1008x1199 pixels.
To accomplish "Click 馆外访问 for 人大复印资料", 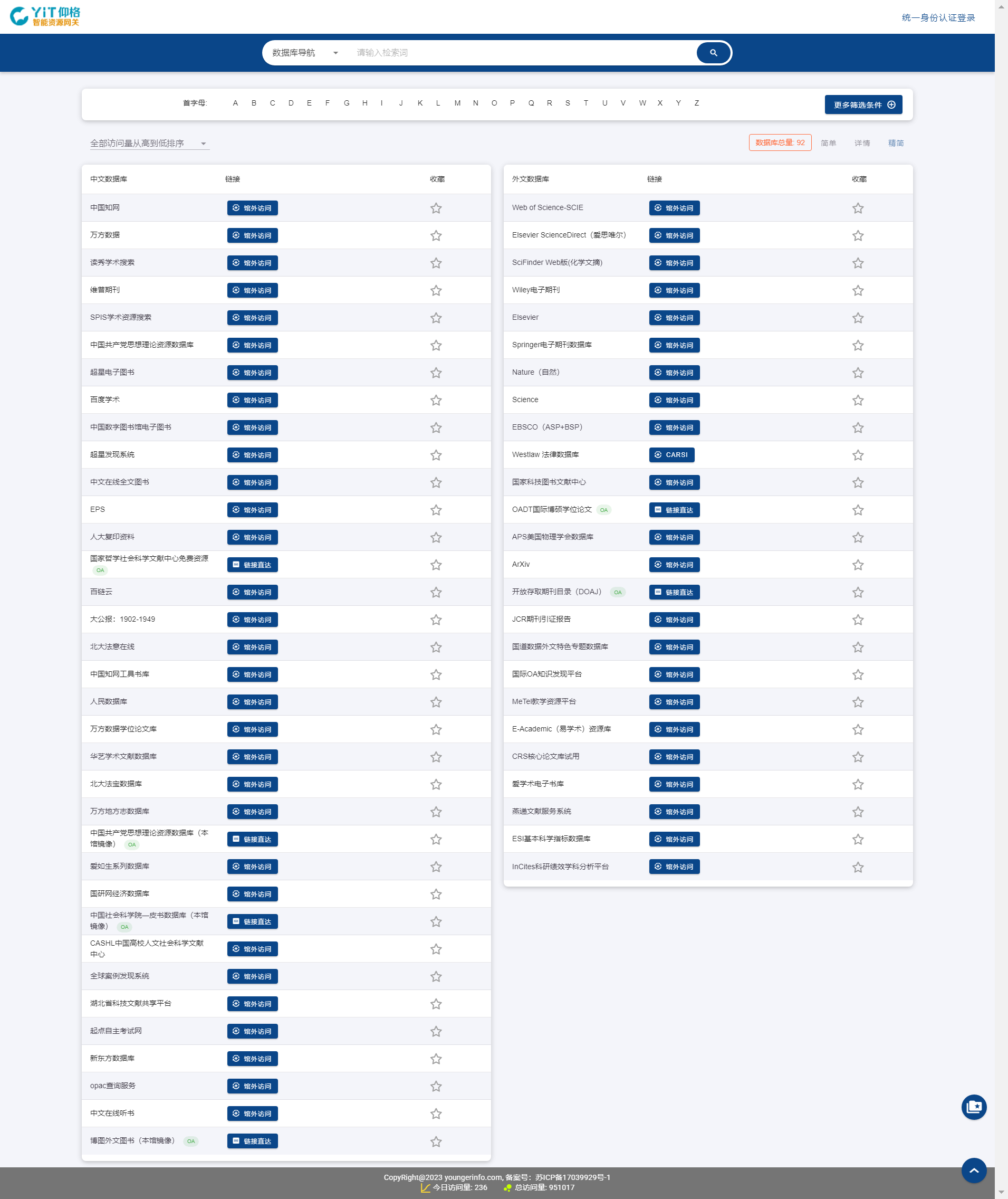I will (253, 537).
